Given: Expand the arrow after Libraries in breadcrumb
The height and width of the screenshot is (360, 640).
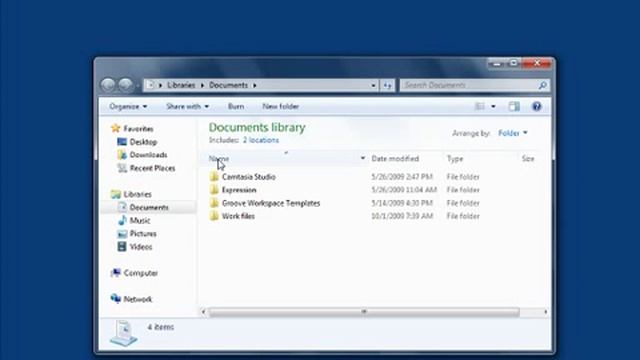Looking at the screenshot, I should [x=202, y=85].
